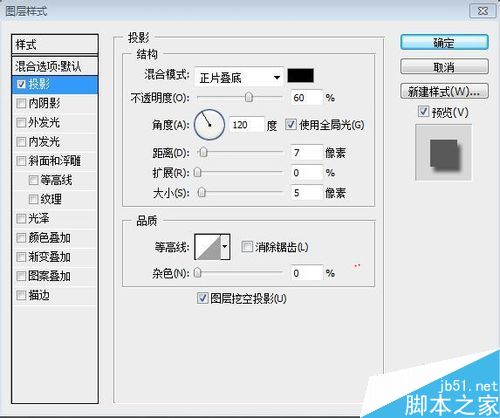Close the 图层样式 dialog window
Screen dimensions: 500x418
[x=483, y=11]
